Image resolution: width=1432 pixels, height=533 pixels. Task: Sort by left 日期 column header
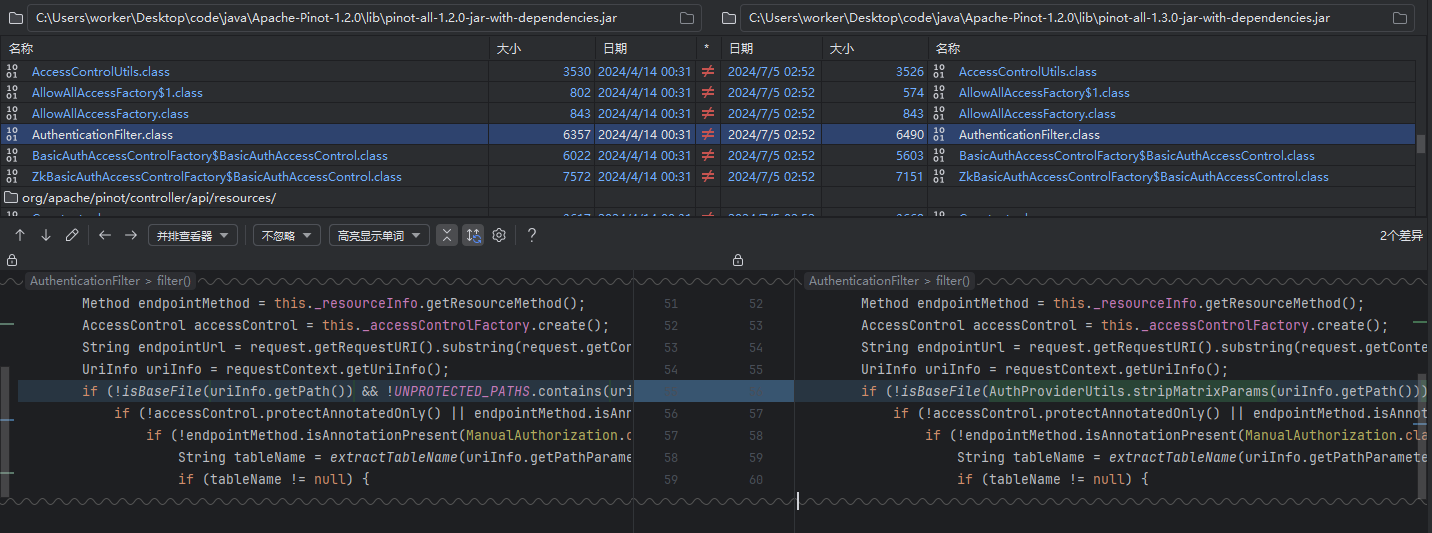[645, 48]
